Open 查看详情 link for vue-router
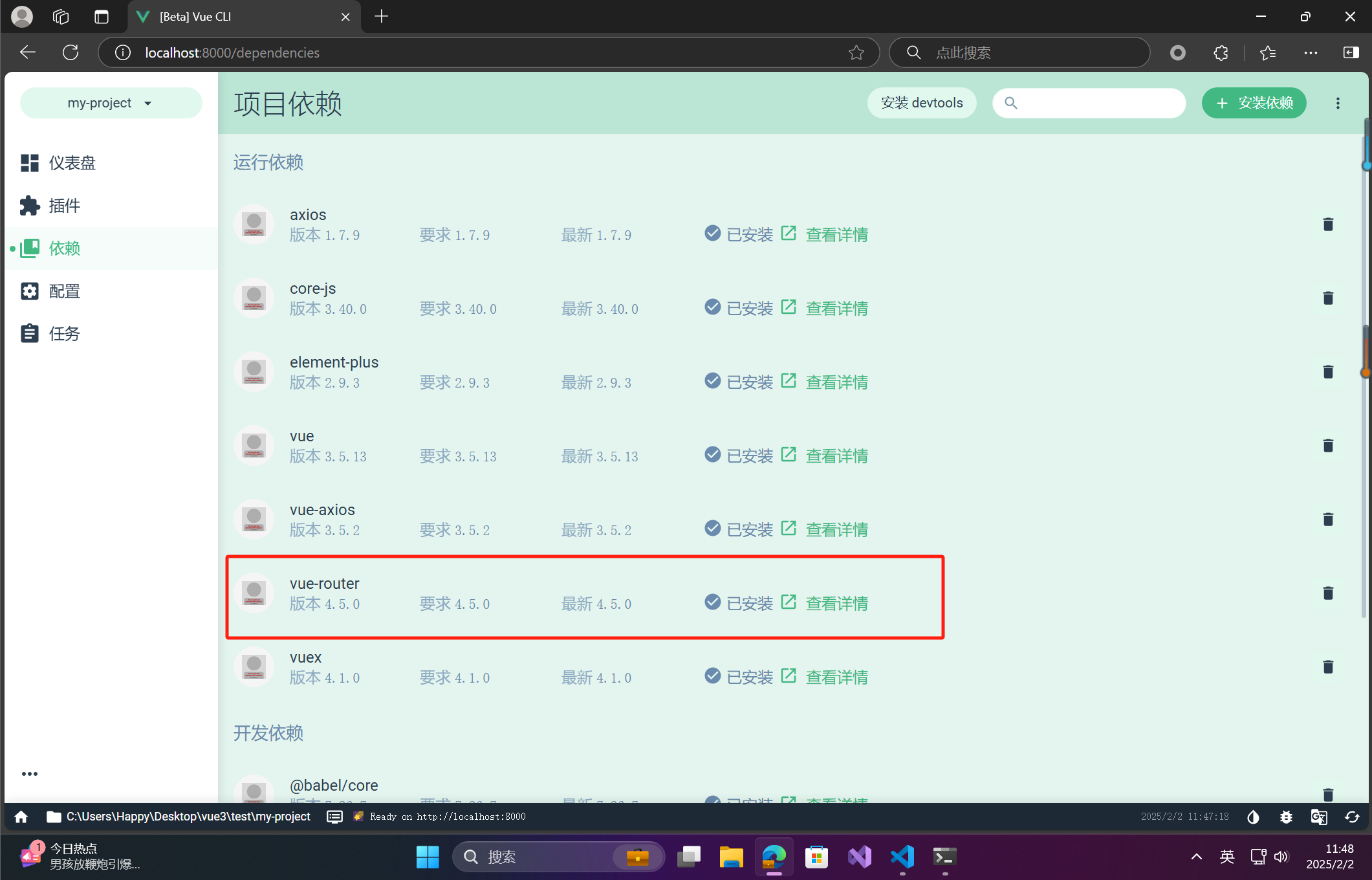The image size is (1372, 880). [836, 603]
